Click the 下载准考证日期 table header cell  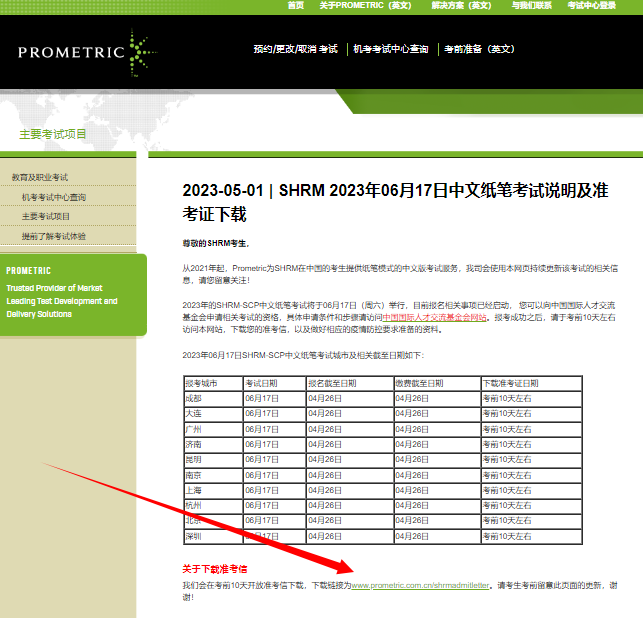[531, 383]
